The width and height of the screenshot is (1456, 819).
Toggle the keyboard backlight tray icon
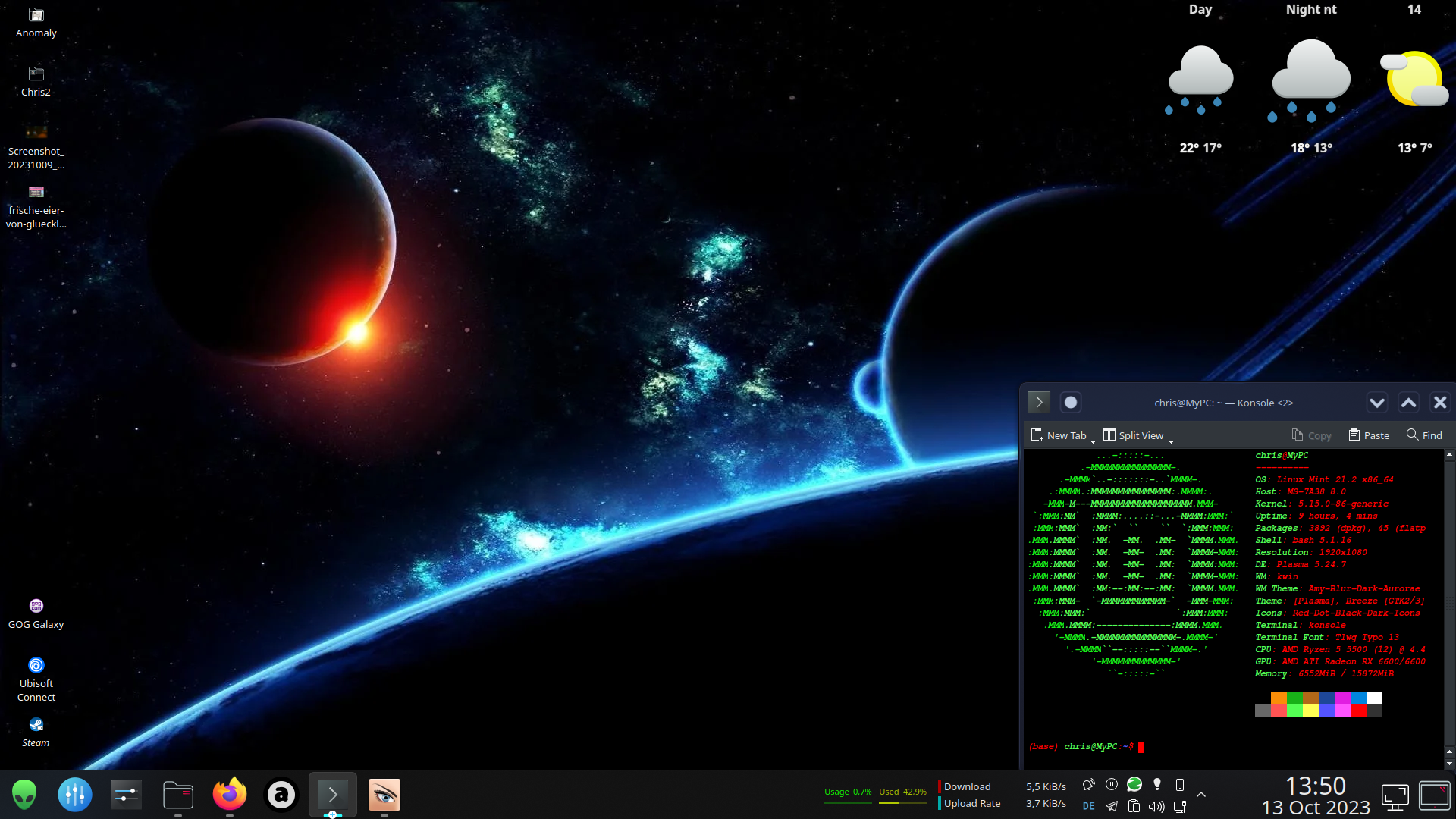pos(1158,784)
